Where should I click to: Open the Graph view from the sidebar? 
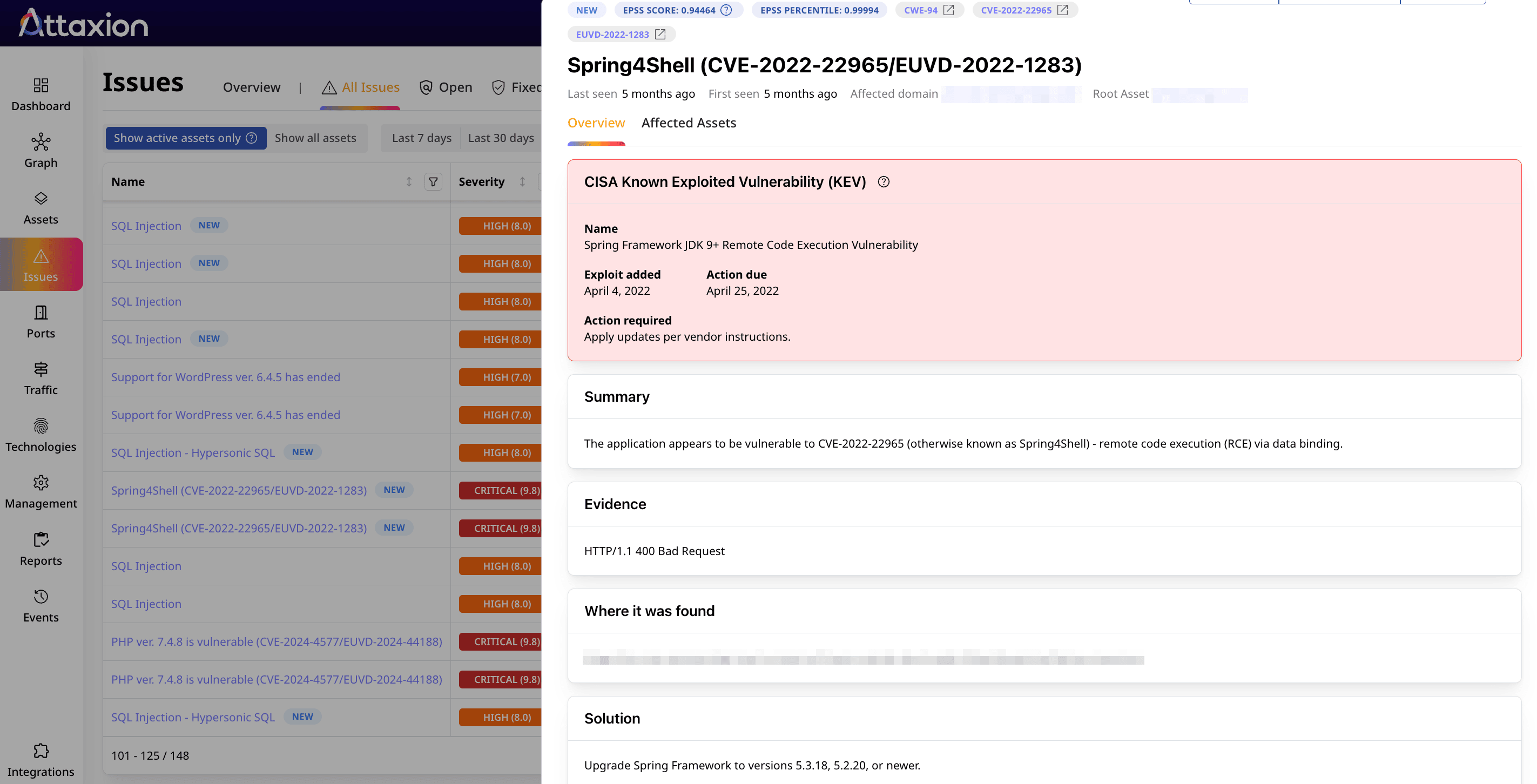tap(41, 150)
